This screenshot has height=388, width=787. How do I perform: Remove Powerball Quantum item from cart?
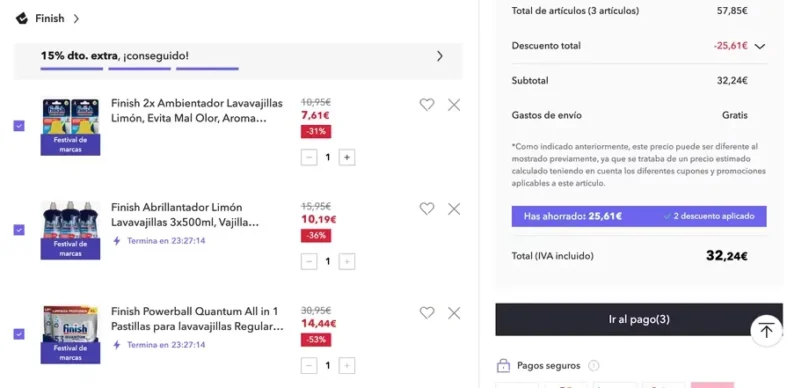[454, 313]
